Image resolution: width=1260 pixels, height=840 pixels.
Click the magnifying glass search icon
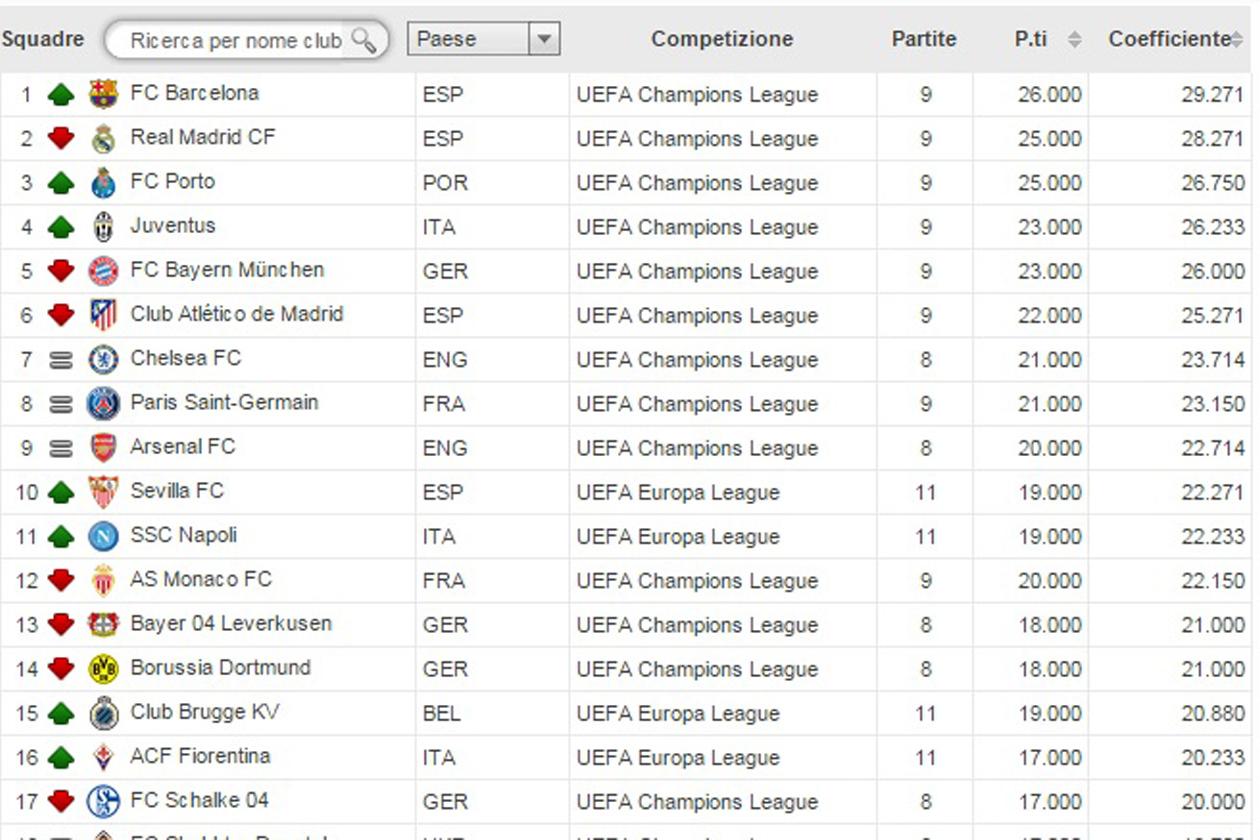pyautogui.click(x=364, y=40)
